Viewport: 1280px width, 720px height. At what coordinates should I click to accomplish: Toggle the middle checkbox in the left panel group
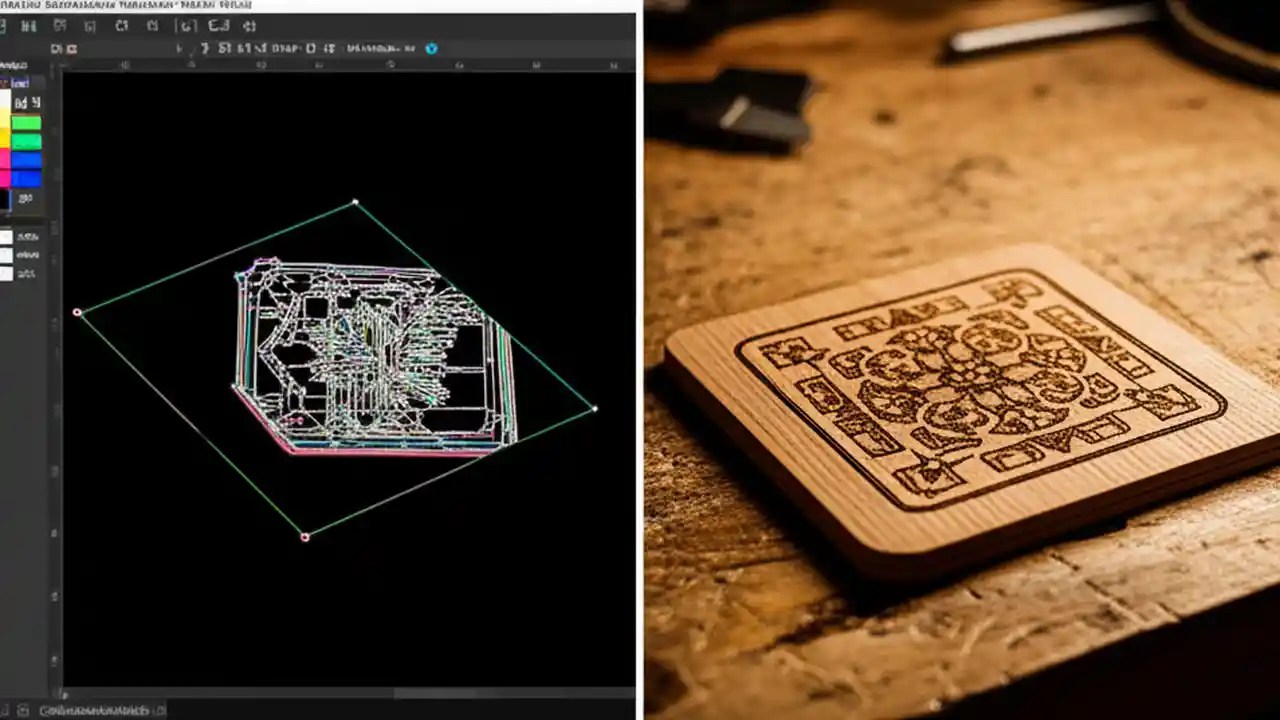[8, 256]
